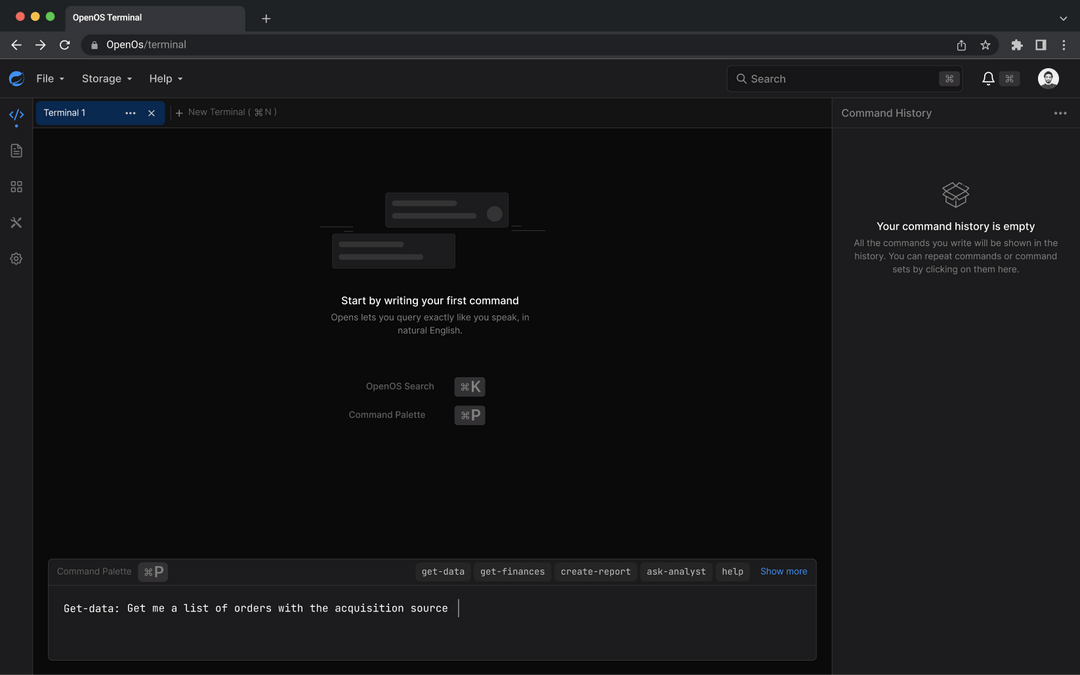The image size is (1080, 675).
Task: Reload the page with refresh icon
Action: coord(65,45)
